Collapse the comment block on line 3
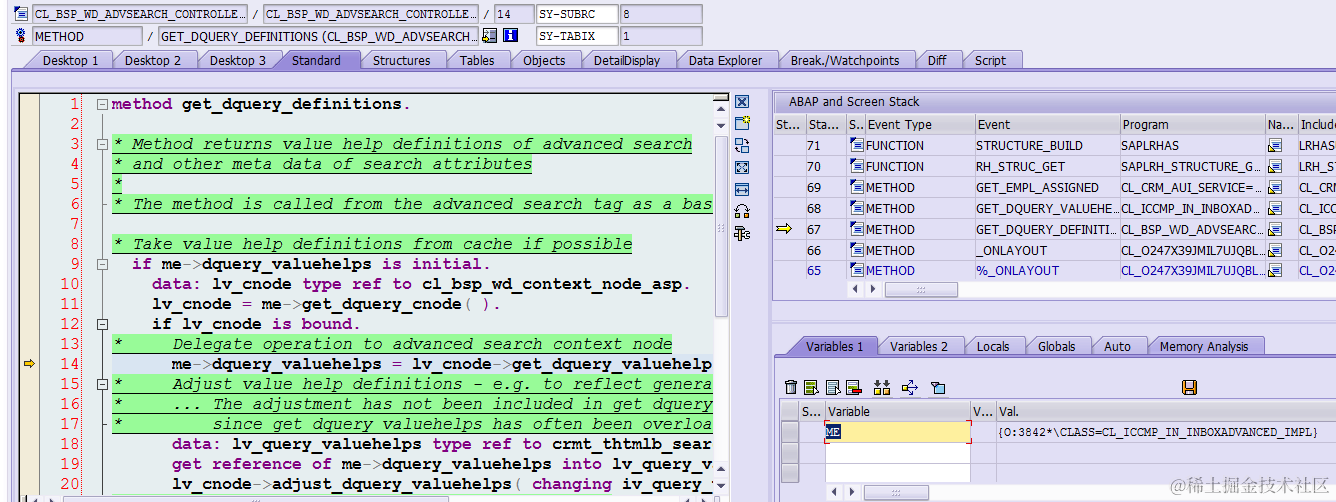1336x502 pixels. click(102, 144)
